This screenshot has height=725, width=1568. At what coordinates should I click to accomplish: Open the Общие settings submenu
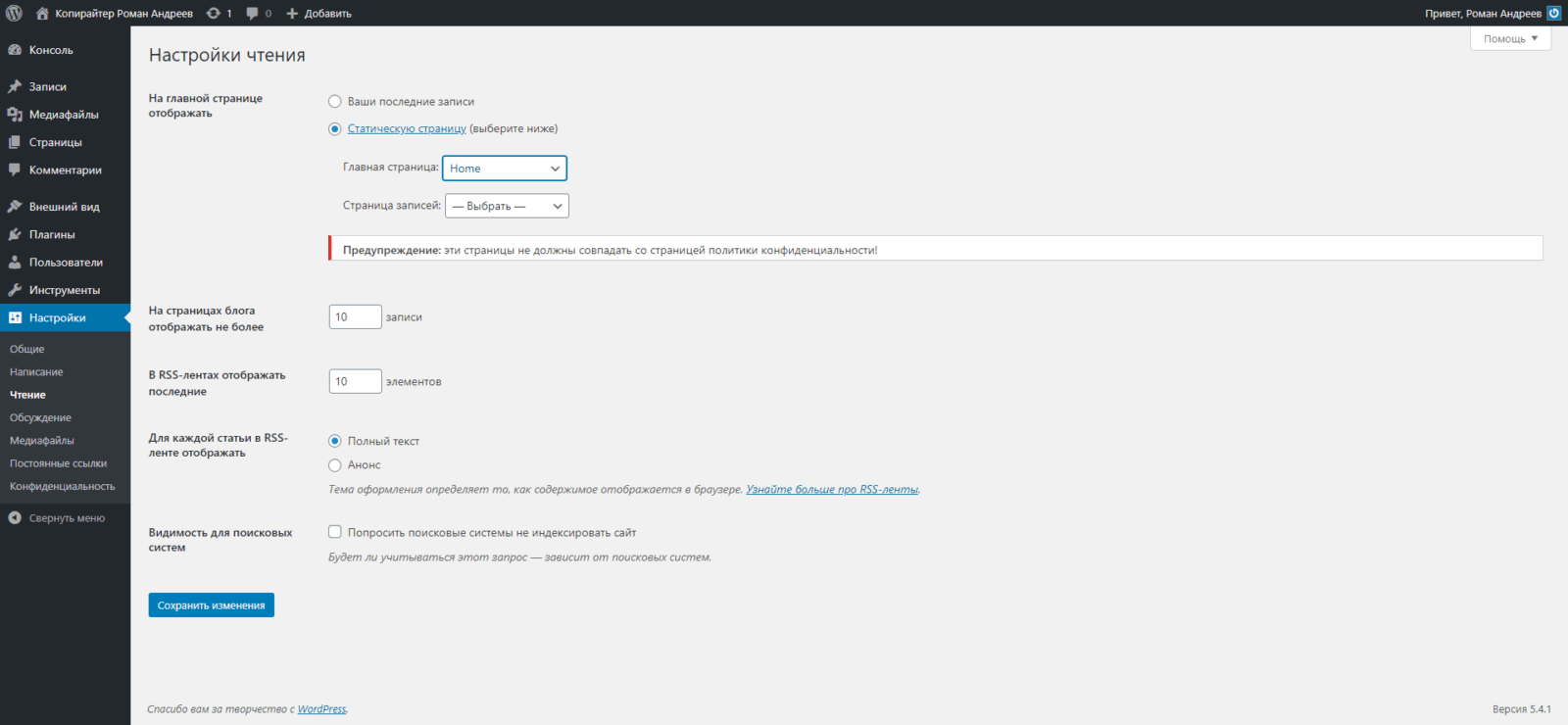pyautogui.click(x=27, y=349)
